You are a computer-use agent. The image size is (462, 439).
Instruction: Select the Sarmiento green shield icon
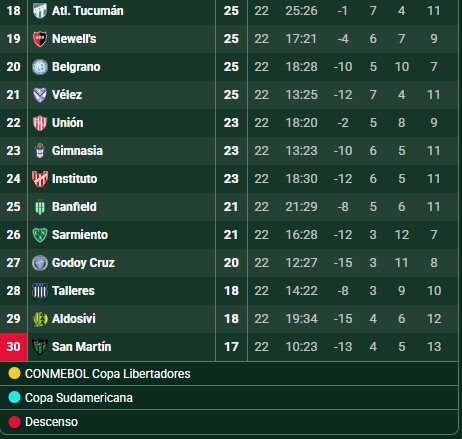coord(40,235)
